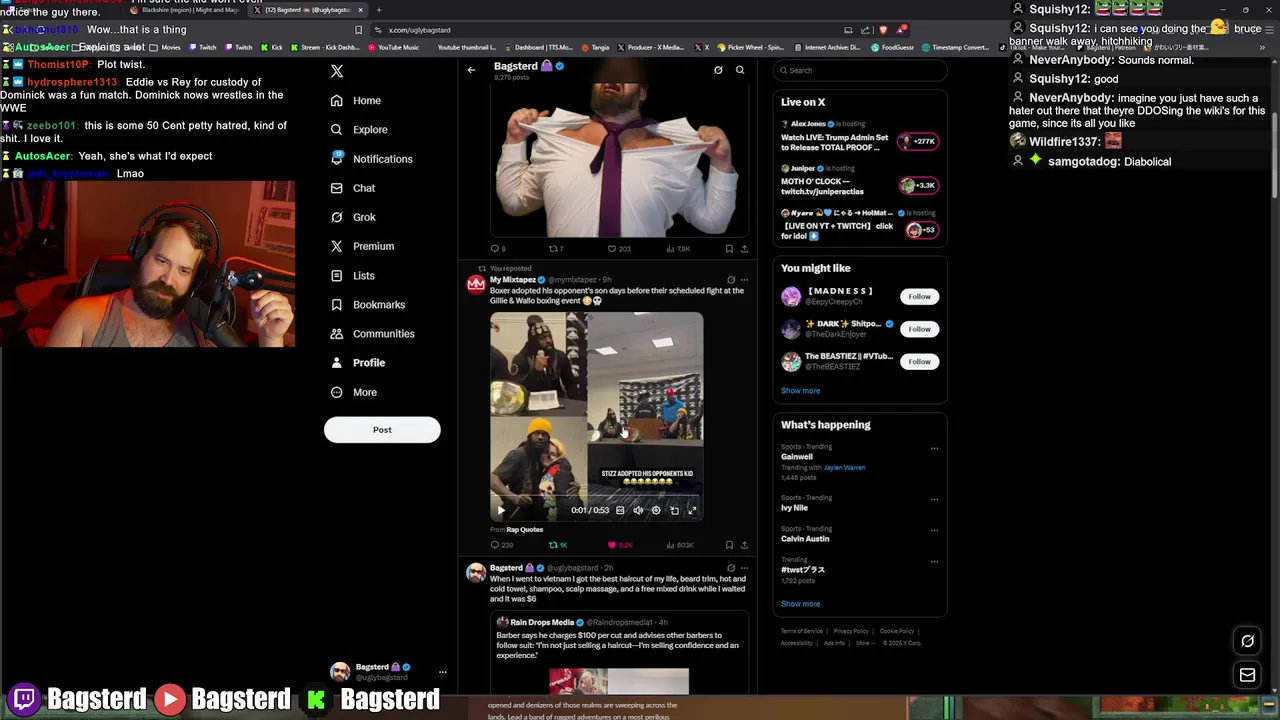Open the Grok floating button

1247,641
